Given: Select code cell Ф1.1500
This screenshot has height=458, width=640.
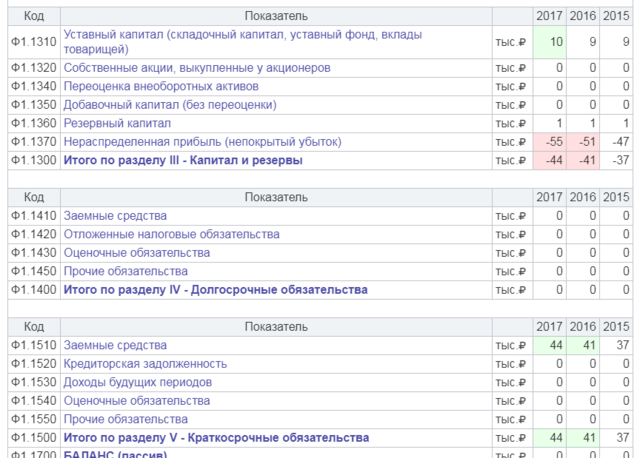Looking at the screenshot, I should (34, 438).
